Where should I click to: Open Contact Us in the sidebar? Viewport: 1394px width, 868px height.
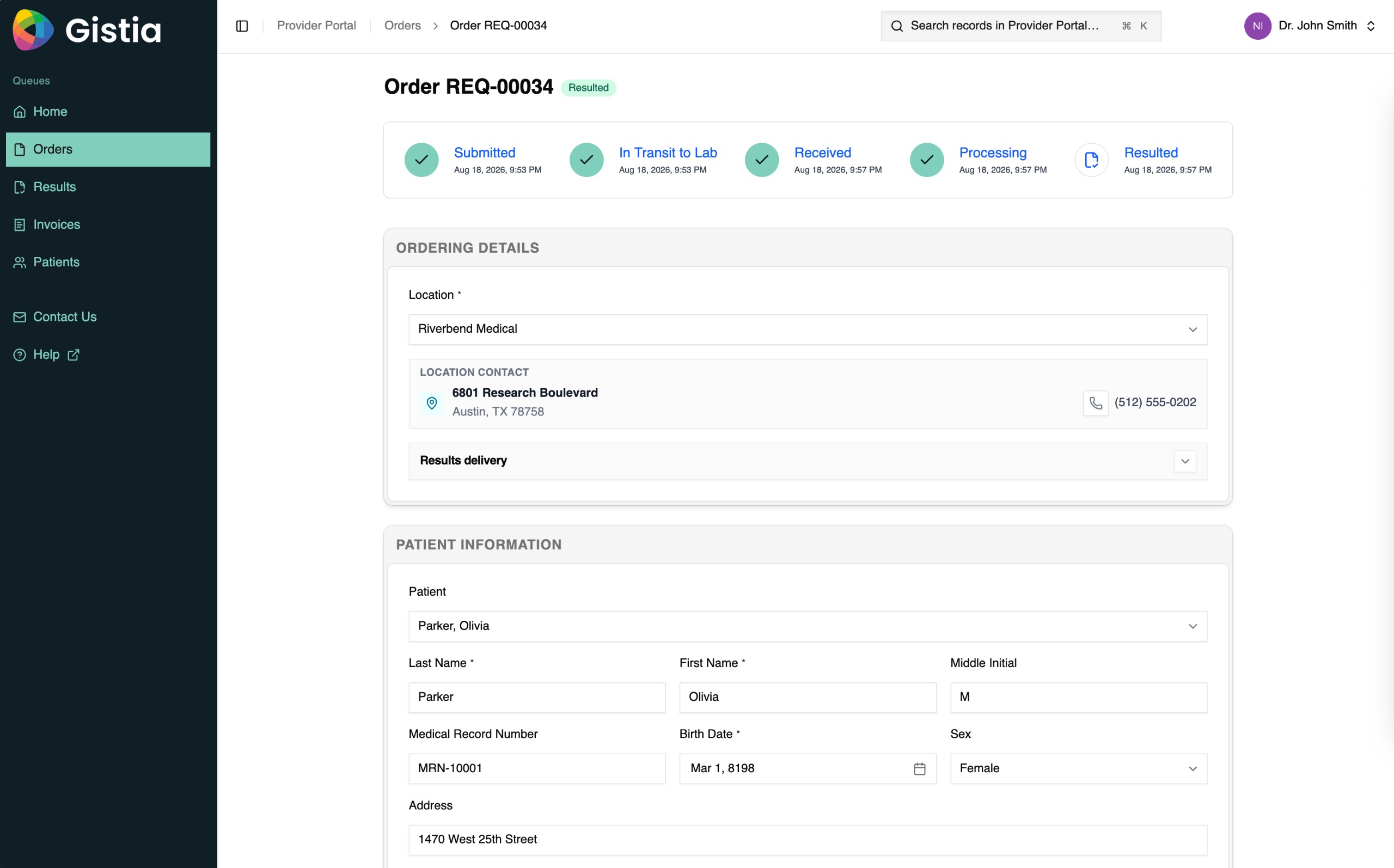(x=108, y=317)
